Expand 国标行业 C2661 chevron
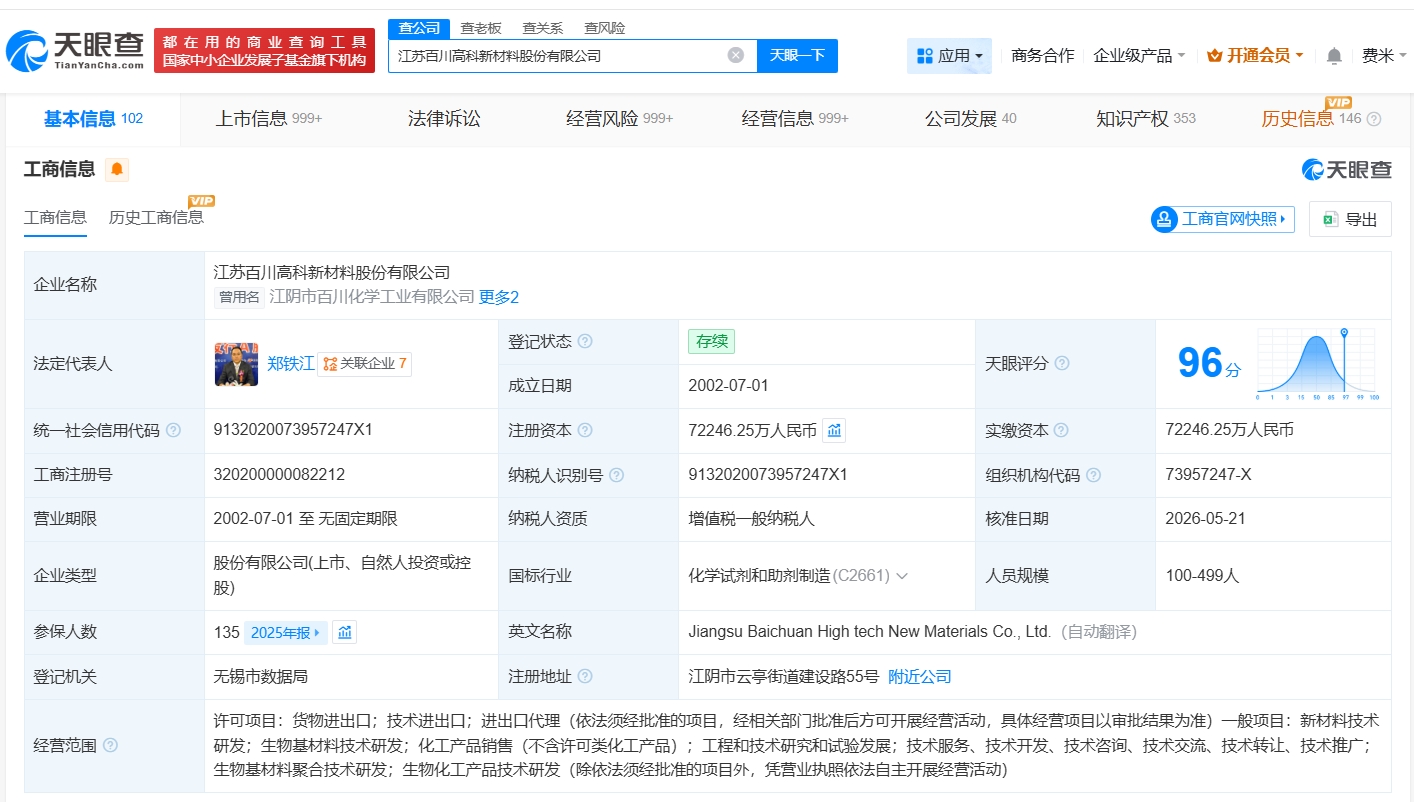1414x802 pixels. click(902, 576)
